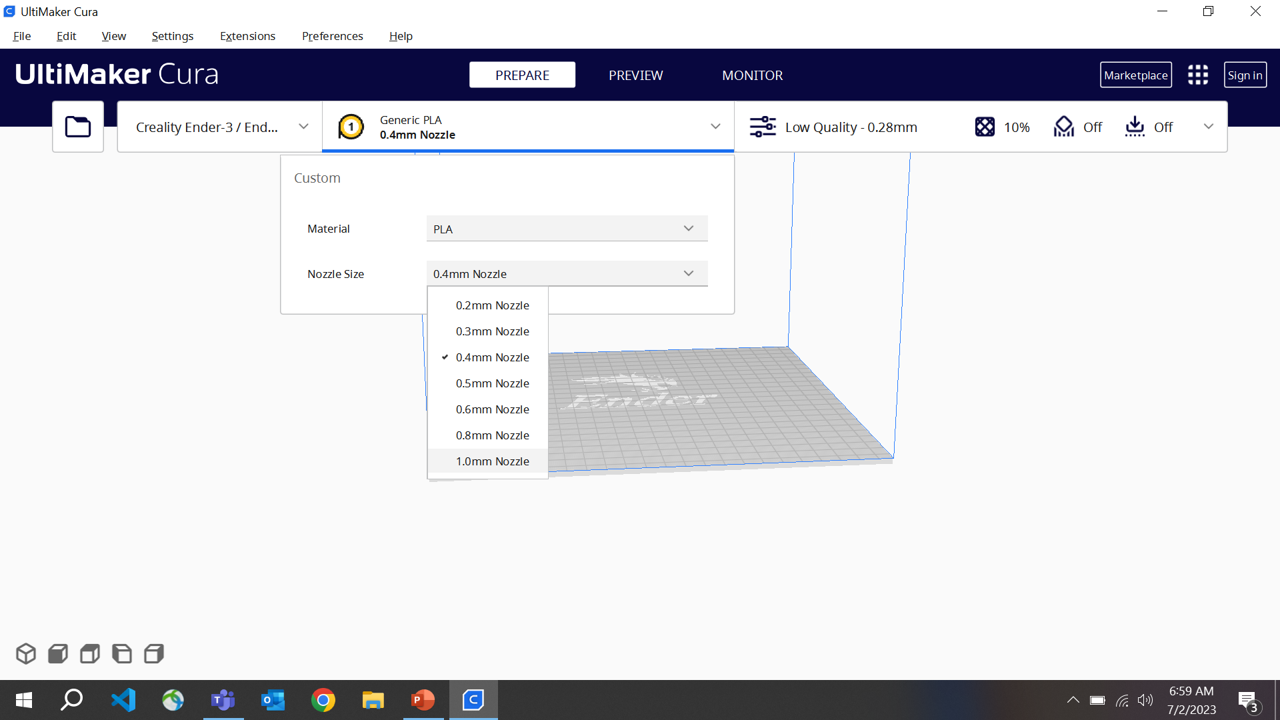Select 0.6mm Nozzle option

coord(488,409)
